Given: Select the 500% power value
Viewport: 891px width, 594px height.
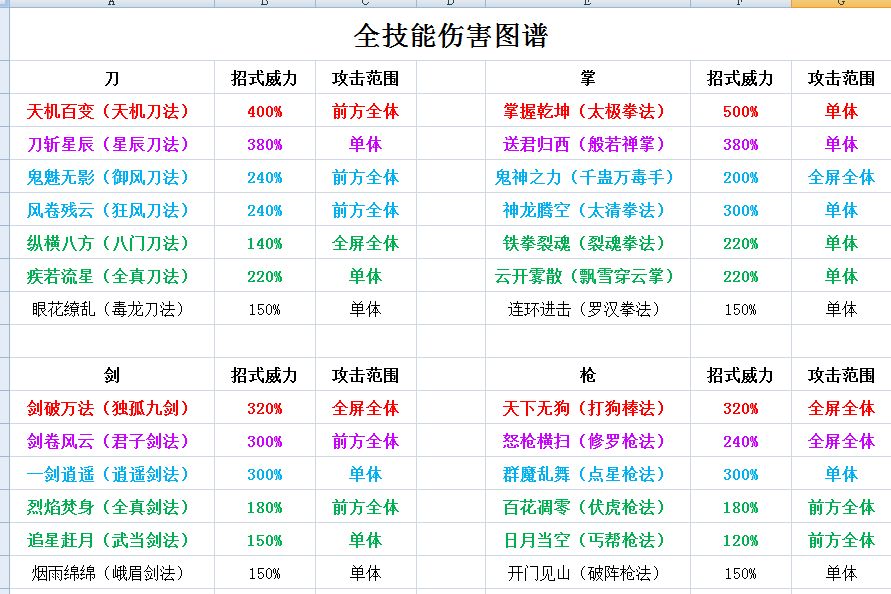Looking at the screenshot, I should 740,111.
